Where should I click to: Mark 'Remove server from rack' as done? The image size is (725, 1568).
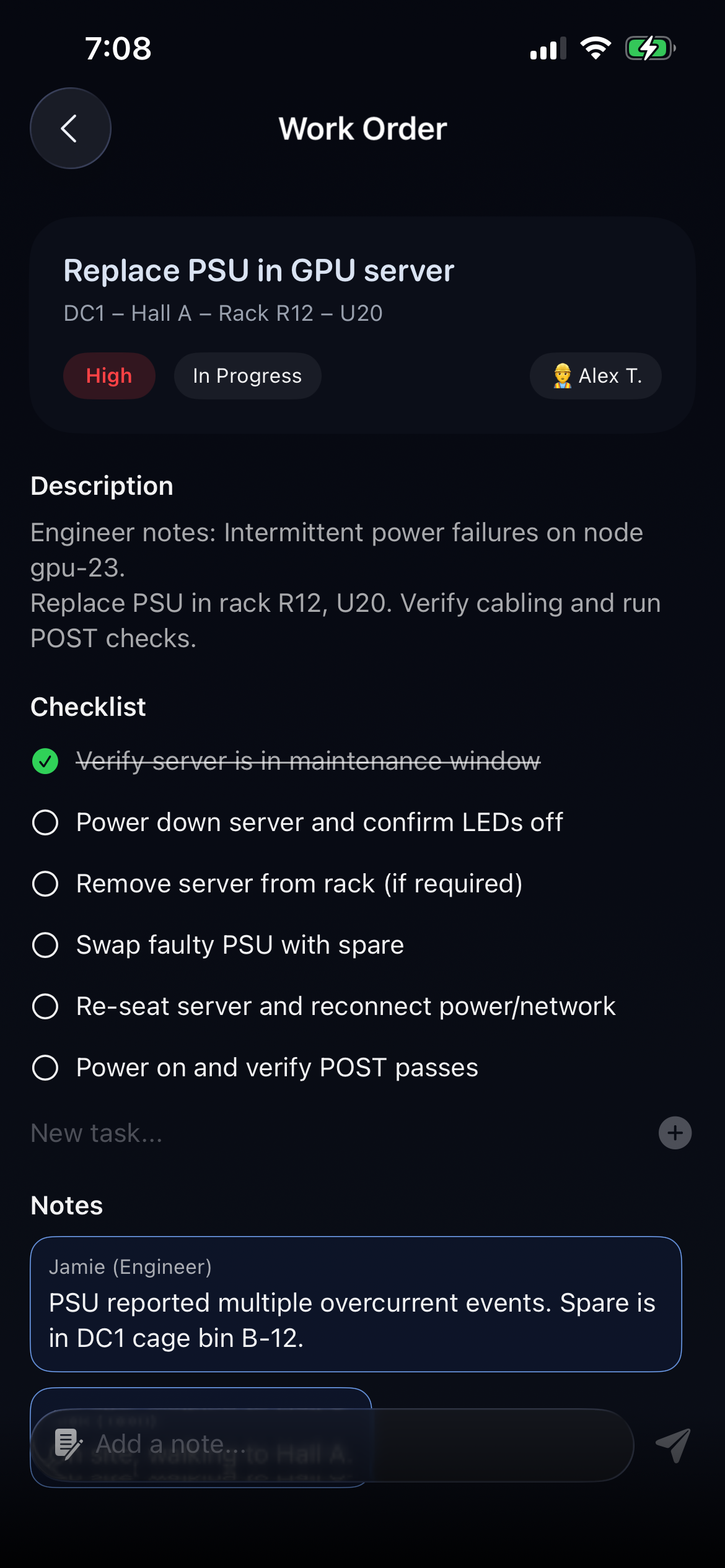click(x=45, y=884)
